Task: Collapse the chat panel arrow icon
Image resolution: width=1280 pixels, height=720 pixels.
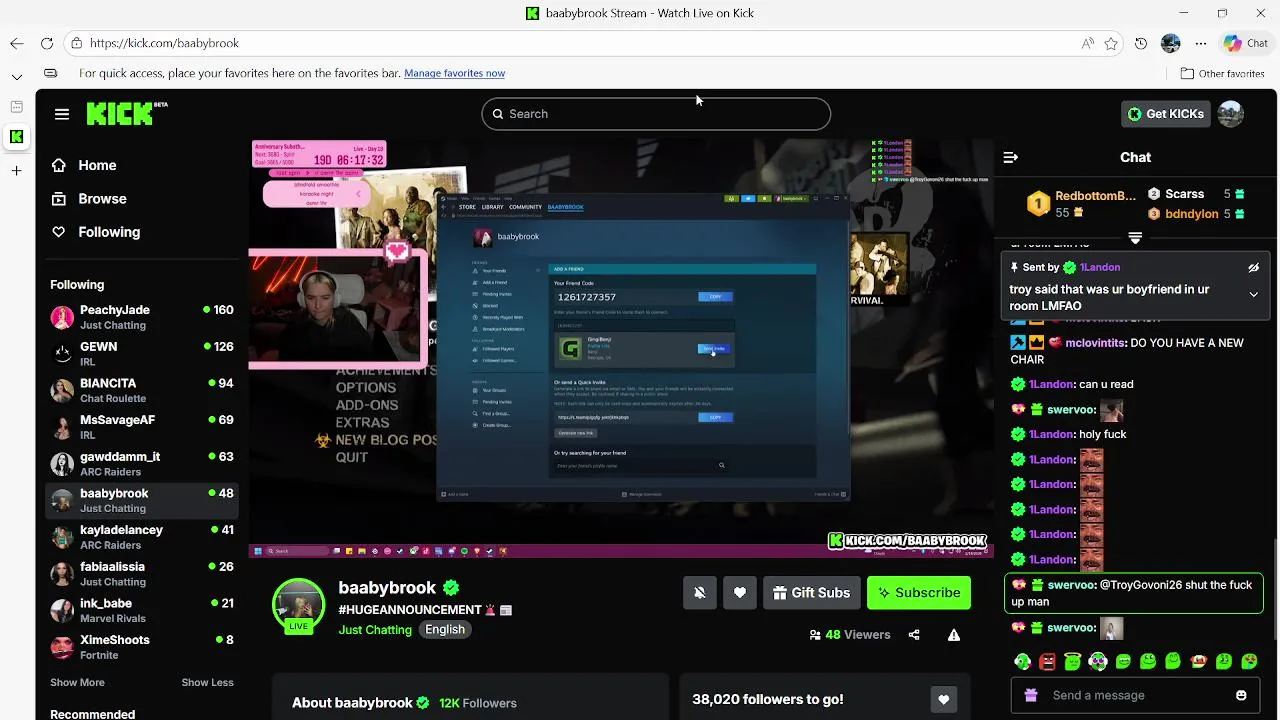Action: pos(1010,157)
